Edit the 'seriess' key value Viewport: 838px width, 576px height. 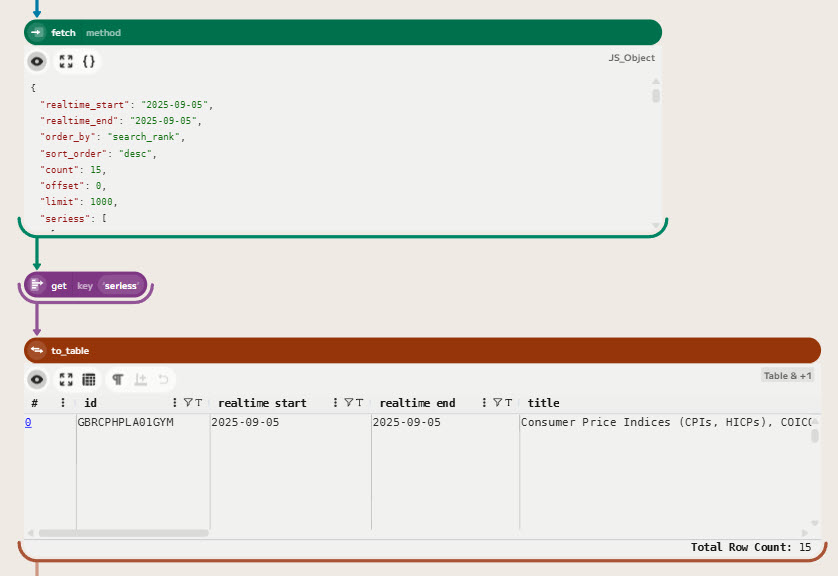click(x=120, y=286)
